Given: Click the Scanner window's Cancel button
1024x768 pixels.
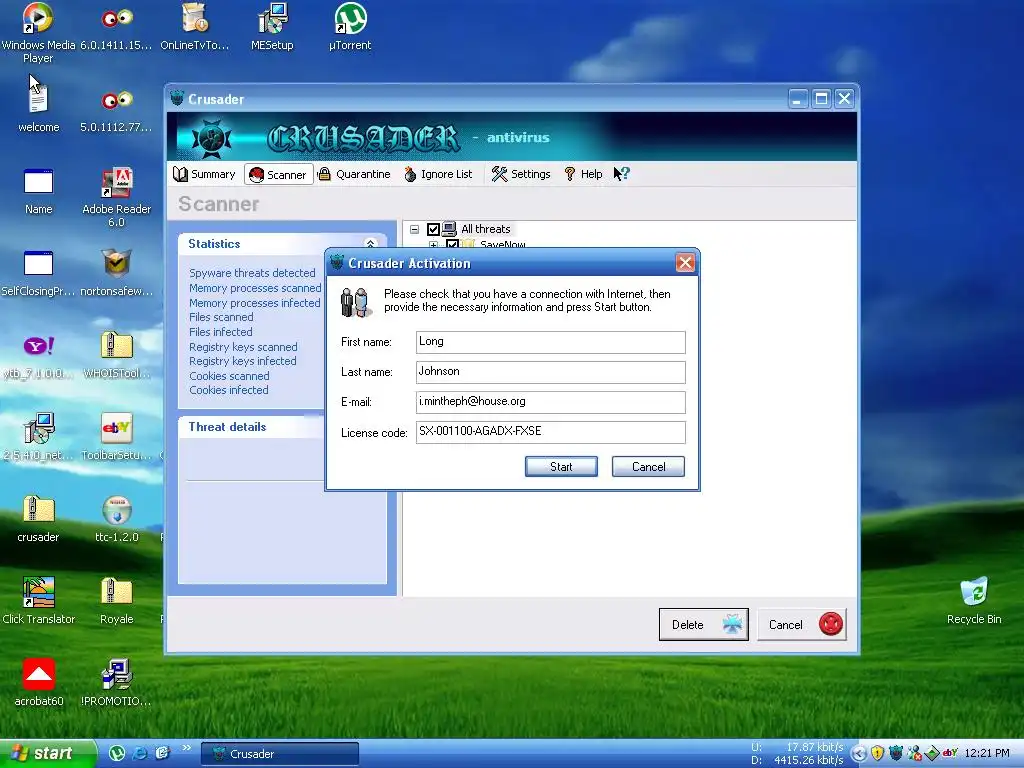Looking at the screenshot, I should [x=802, y=624].
